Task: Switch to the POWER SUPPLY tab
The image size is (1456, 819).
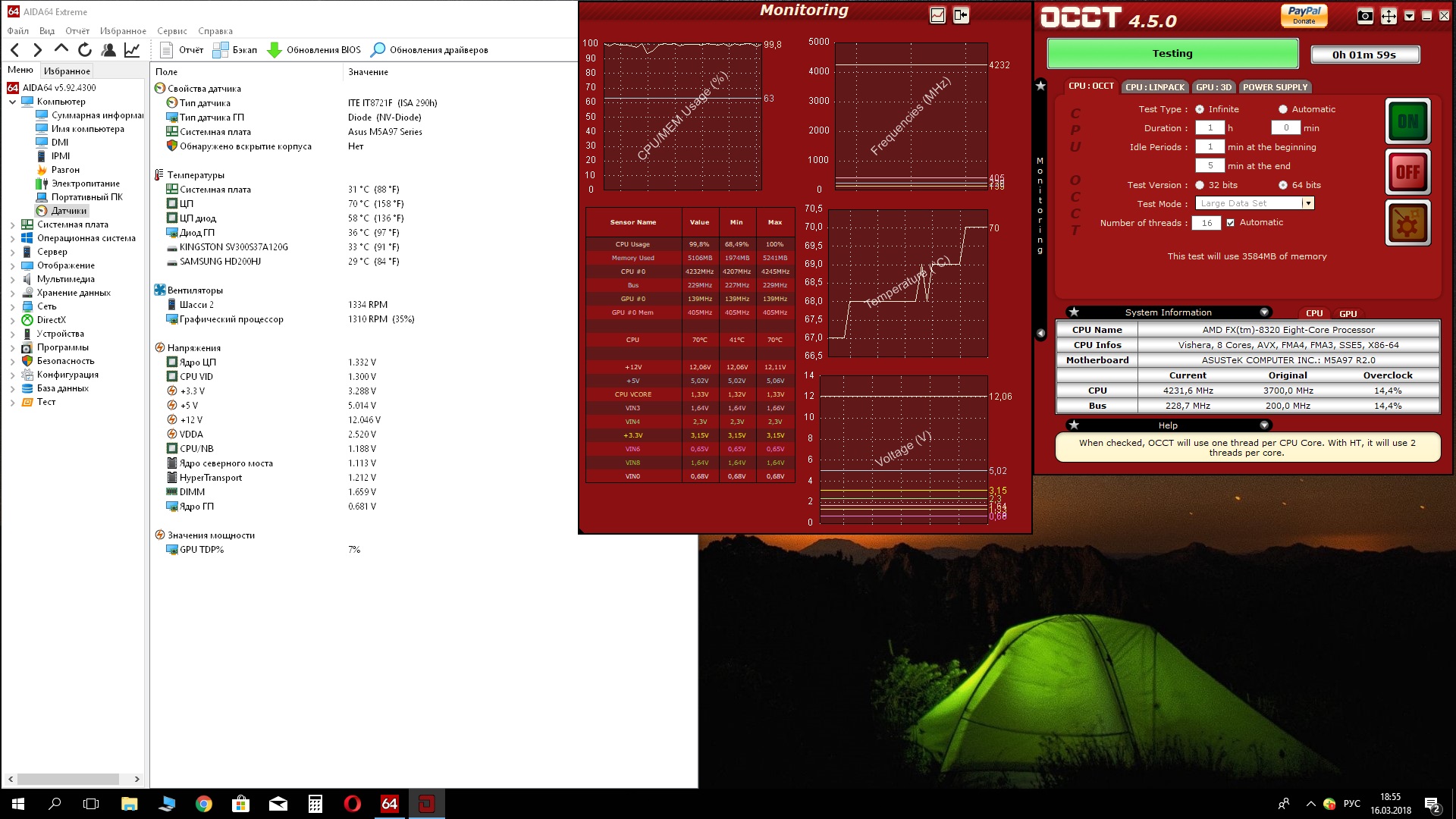Action: 1276,87
